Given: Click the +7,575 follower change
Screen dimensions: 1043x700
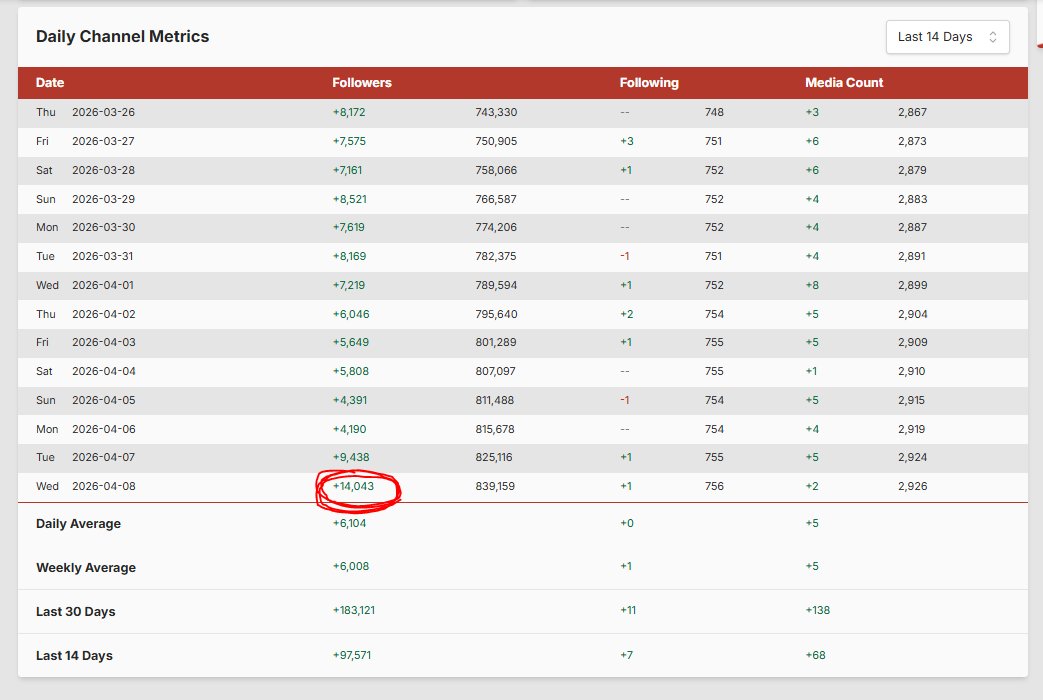Looking at the screenshot, I should pos(349,141).
